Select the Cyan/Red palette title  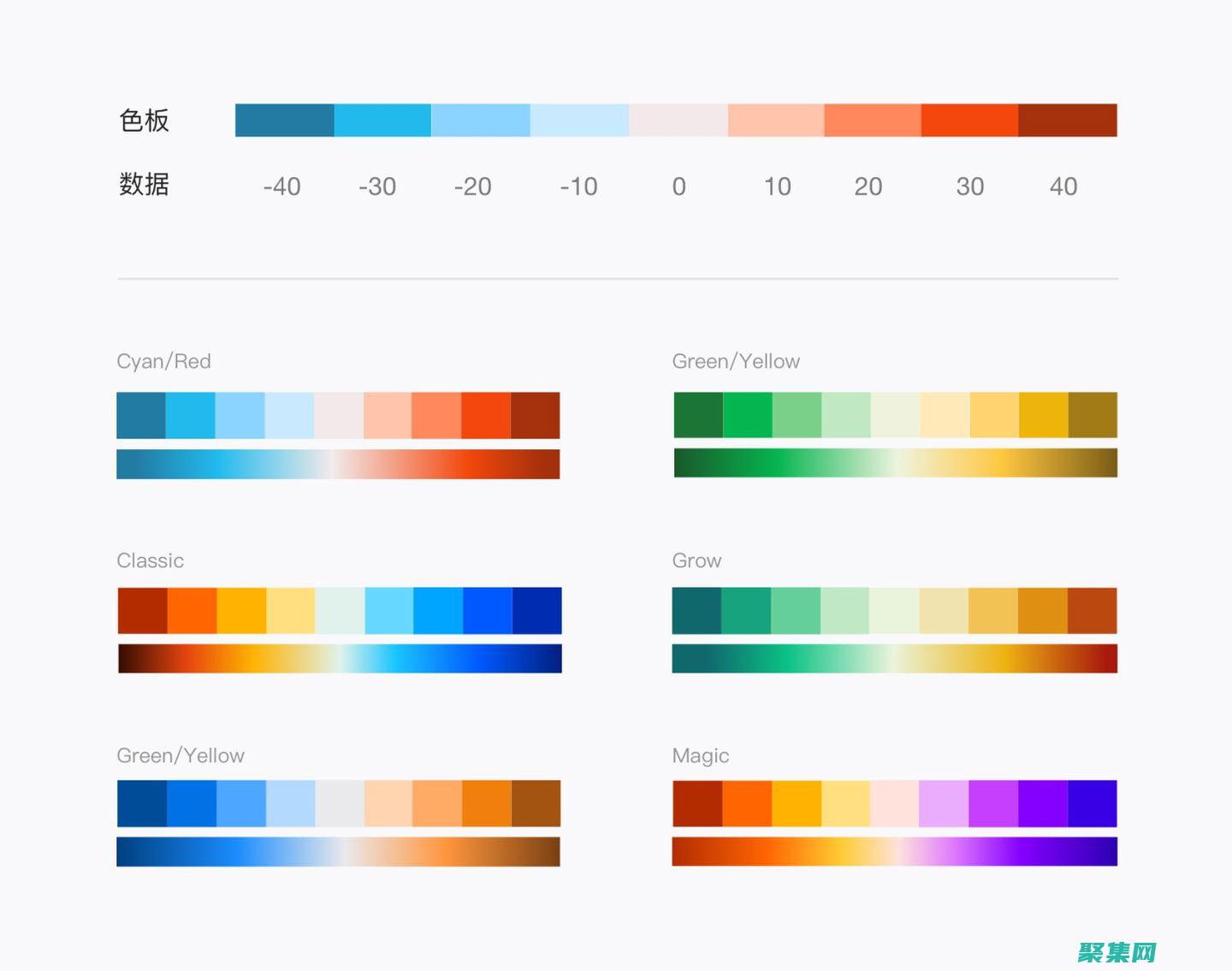click(163, 361)
